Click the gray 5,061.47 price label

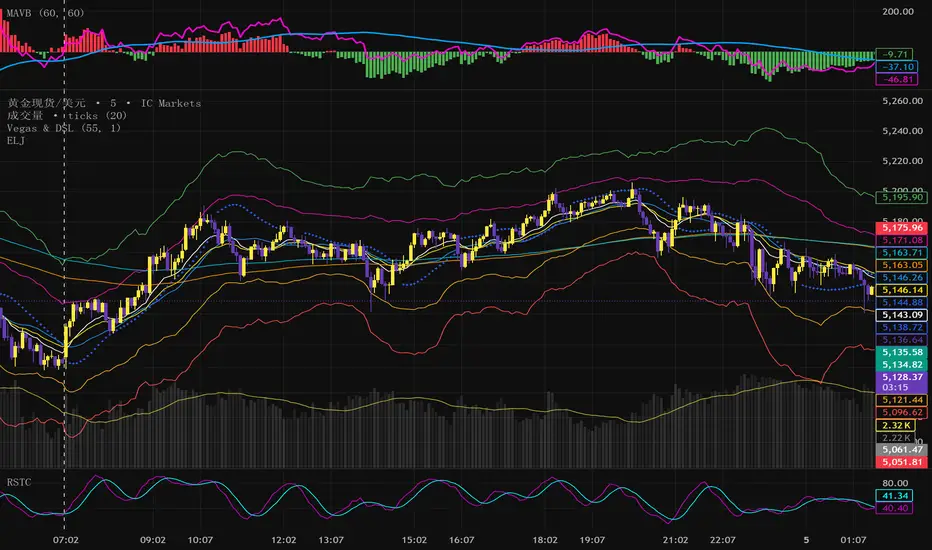coord(902,450)
